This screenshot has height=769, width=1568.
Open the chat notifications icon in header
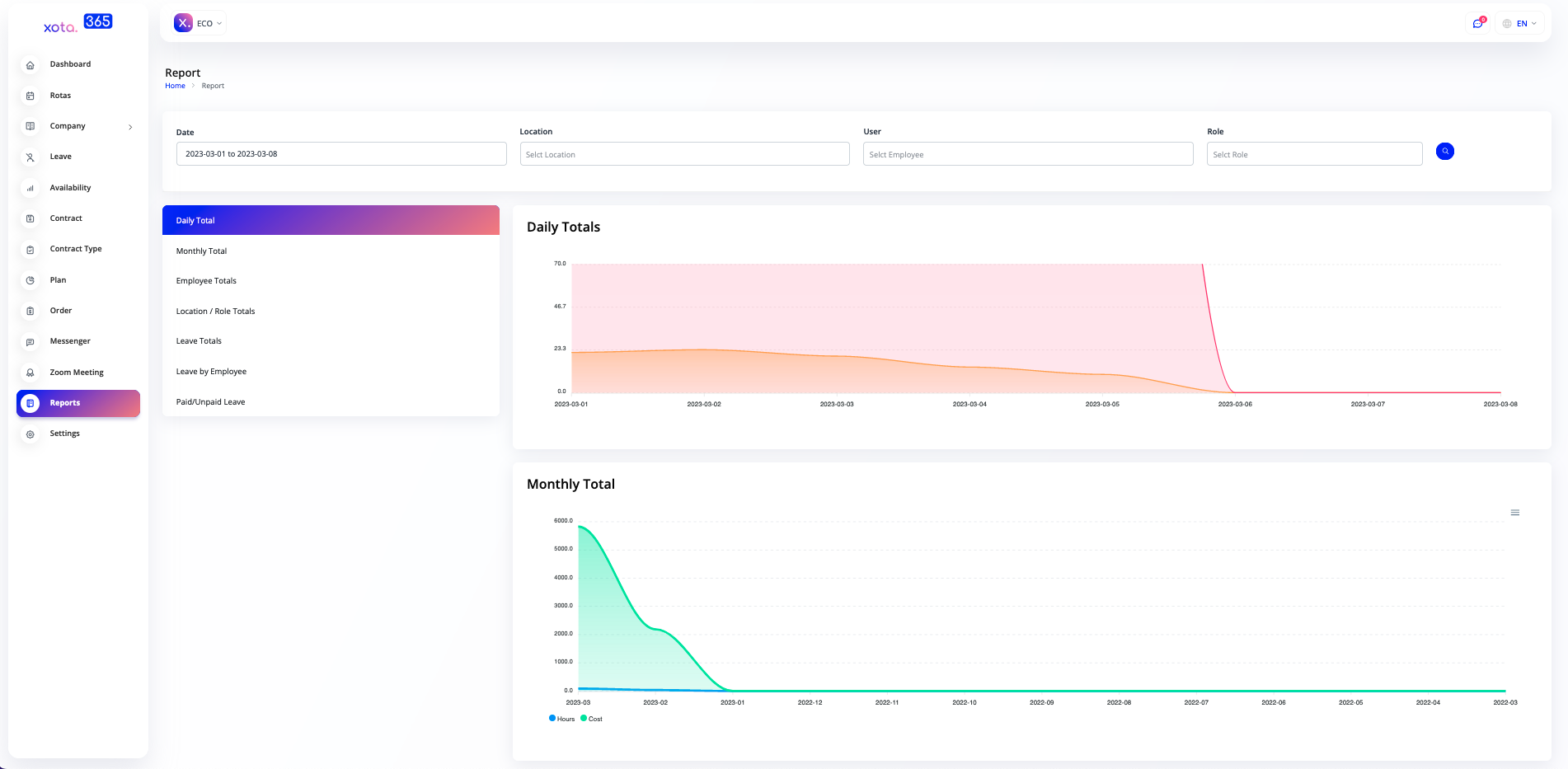click(1478, 24)
